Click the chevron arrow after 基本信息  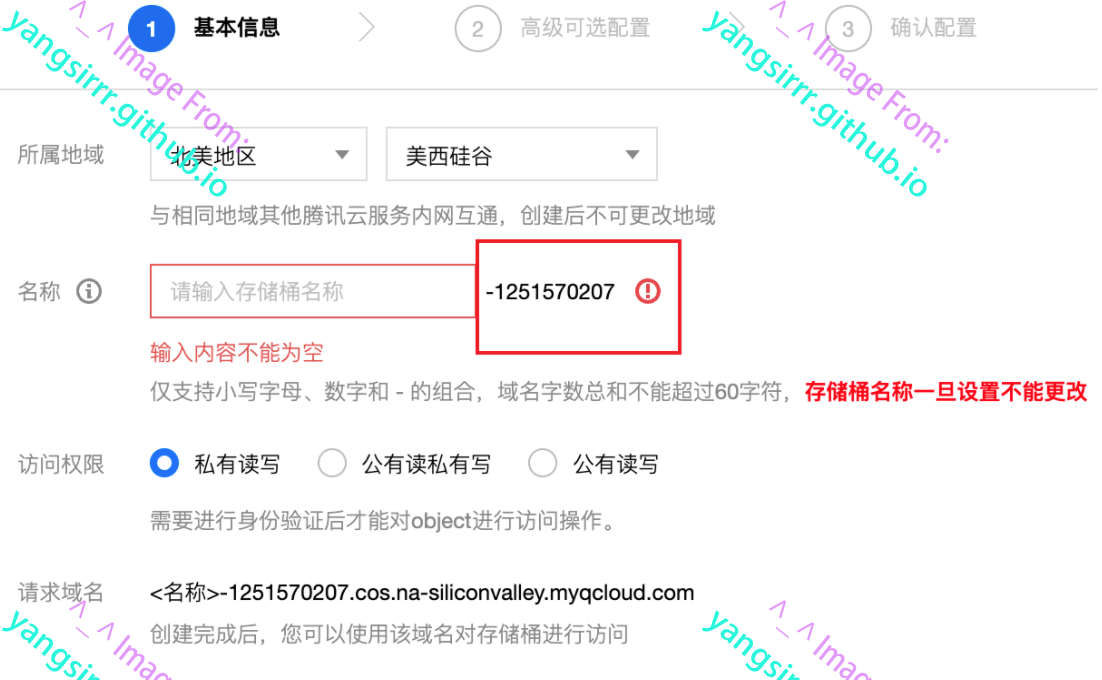click(366, 27)
